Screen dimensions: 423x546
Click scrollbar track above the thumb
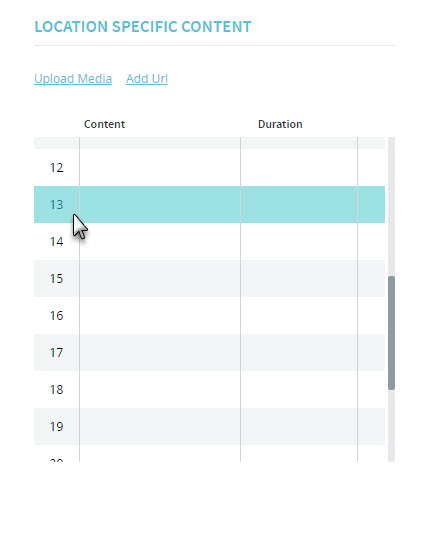[x=391, y=206]
